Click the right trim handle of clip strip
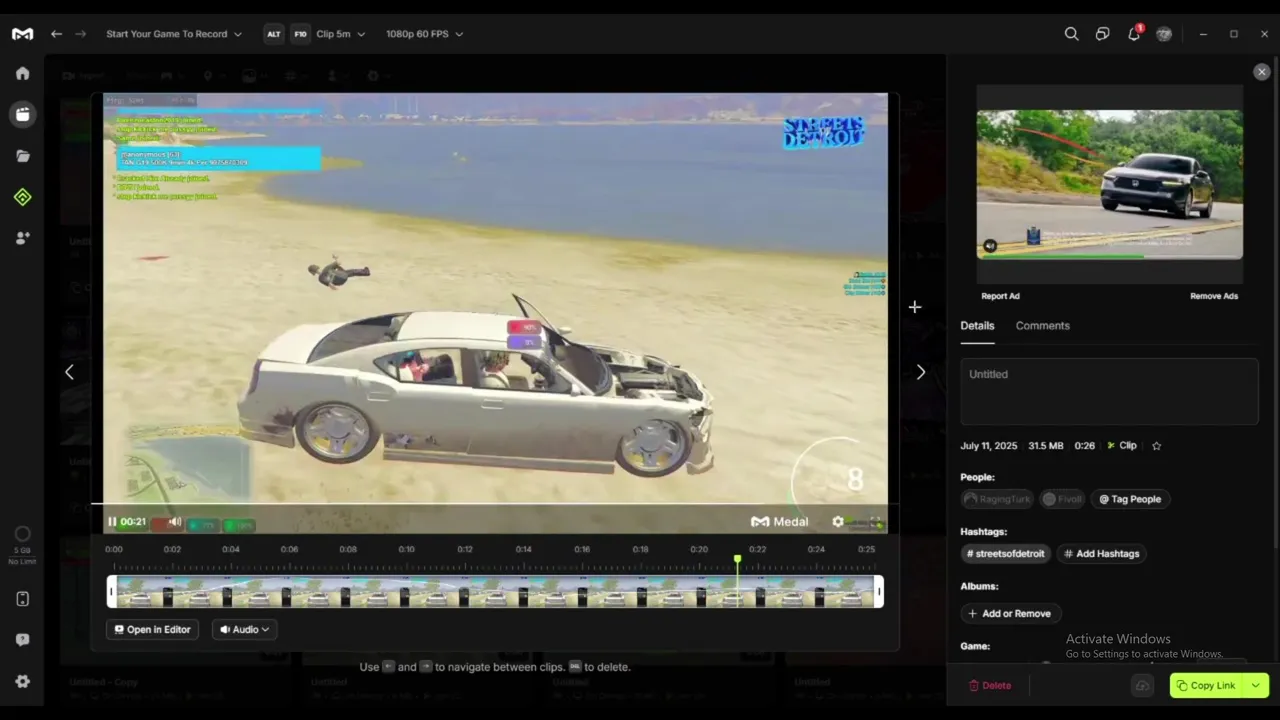This screenshot has height=720, width=1280. (879, 592)
